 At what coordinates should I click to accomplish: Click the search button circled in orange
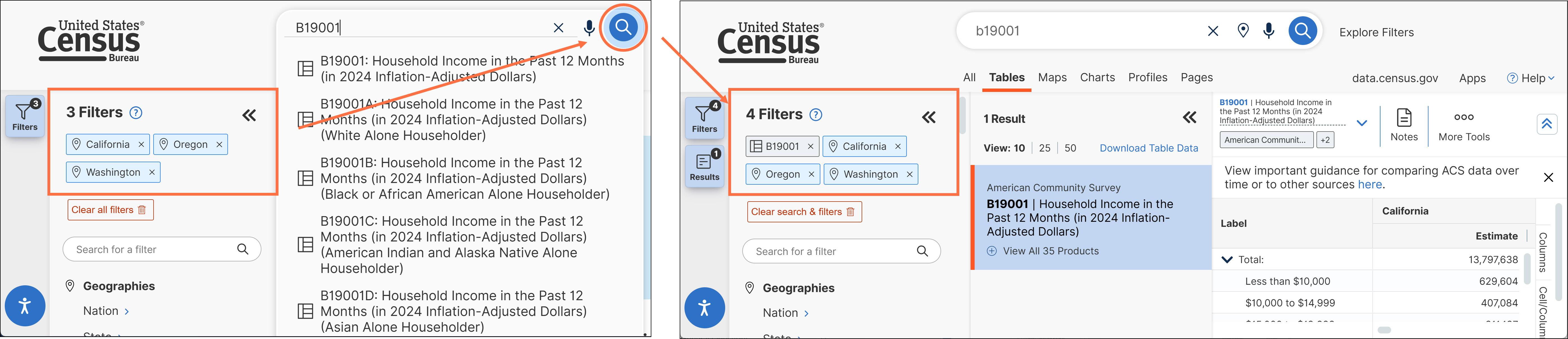[x=623, y=28]
